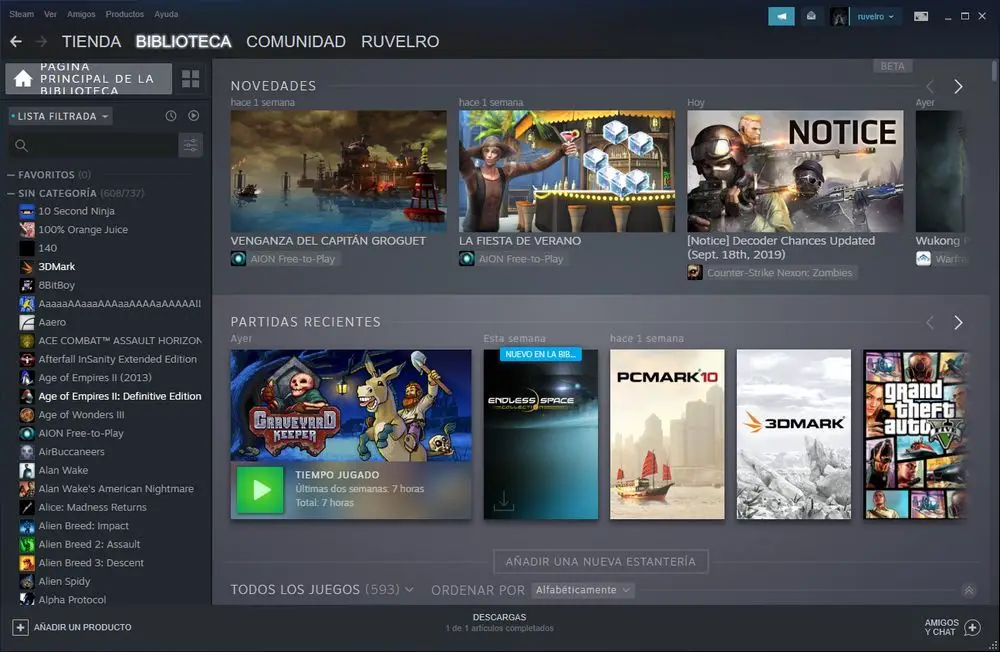Open the PCMark 10 game cover
1000x652 pixels.
(667, 434)
